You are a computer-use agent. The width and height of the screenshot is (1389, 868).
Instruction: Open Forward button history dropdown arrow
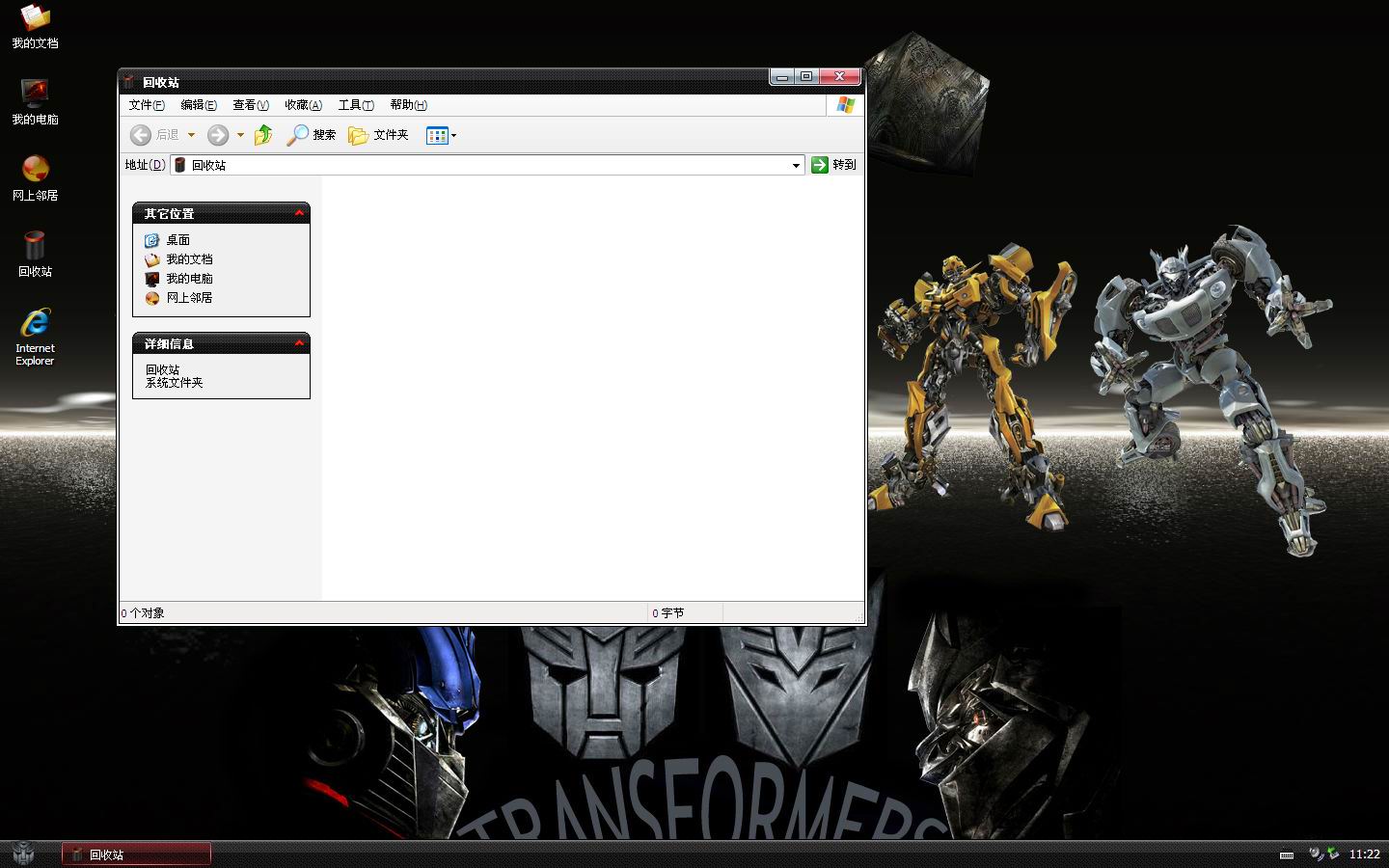(x=240, y=135)
